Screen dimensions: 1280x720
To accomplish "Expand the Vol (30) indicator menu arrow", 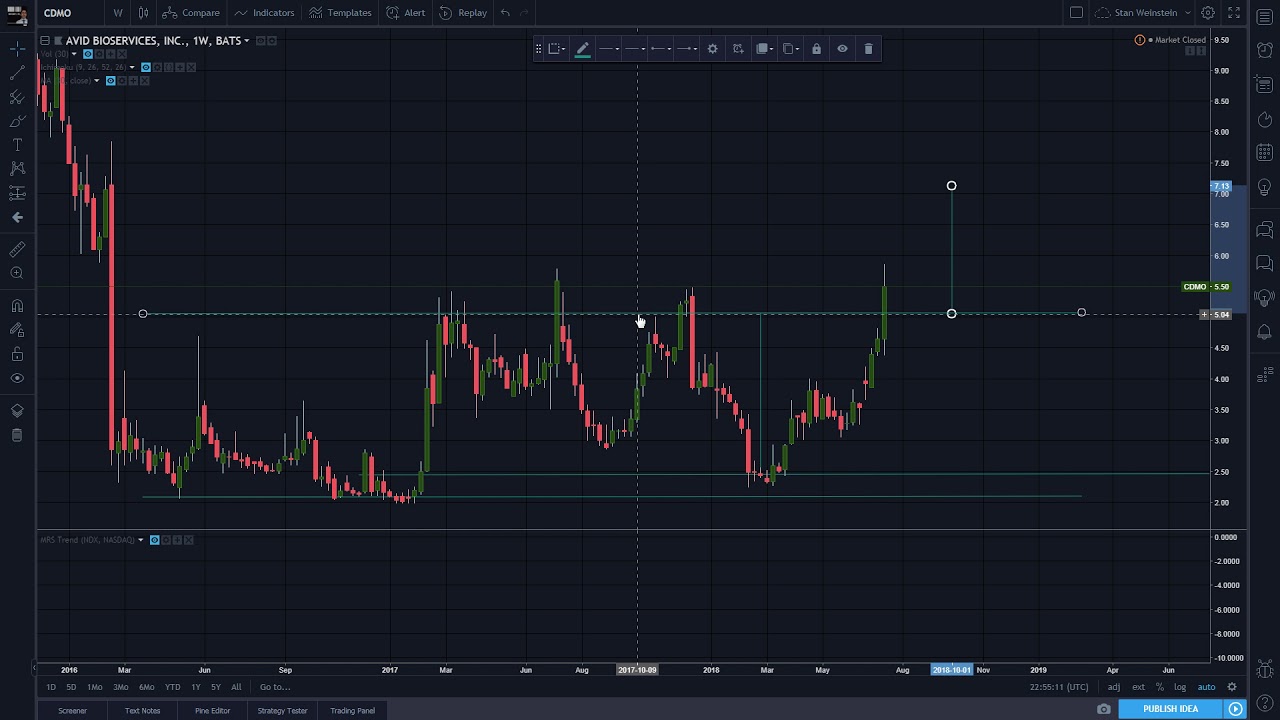I will 74,54.
